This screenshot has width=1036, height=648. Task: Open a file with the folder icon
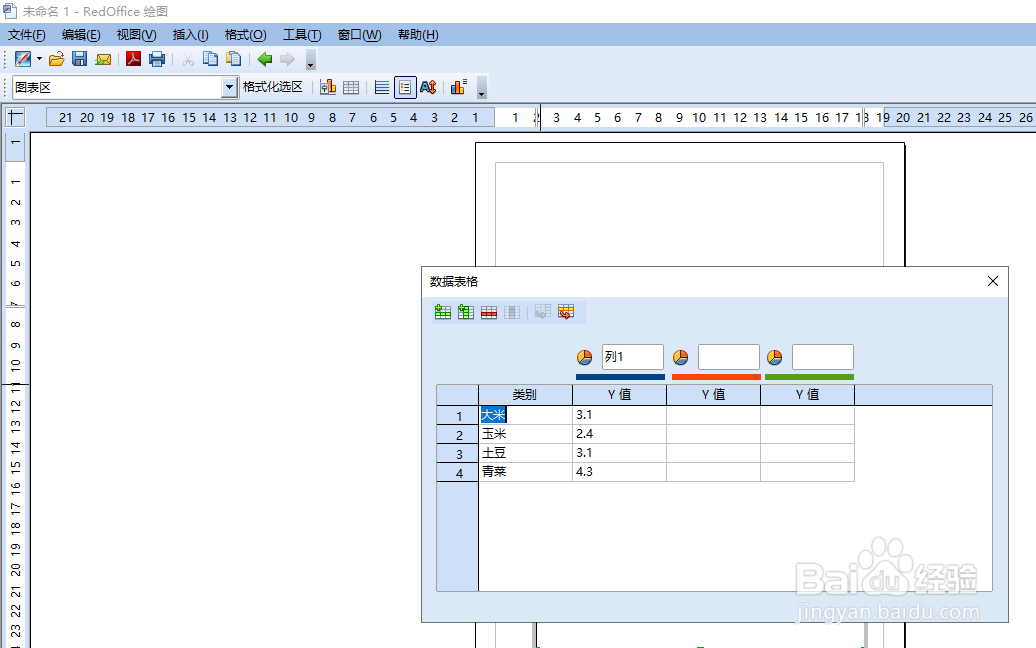tap(57, 59)
